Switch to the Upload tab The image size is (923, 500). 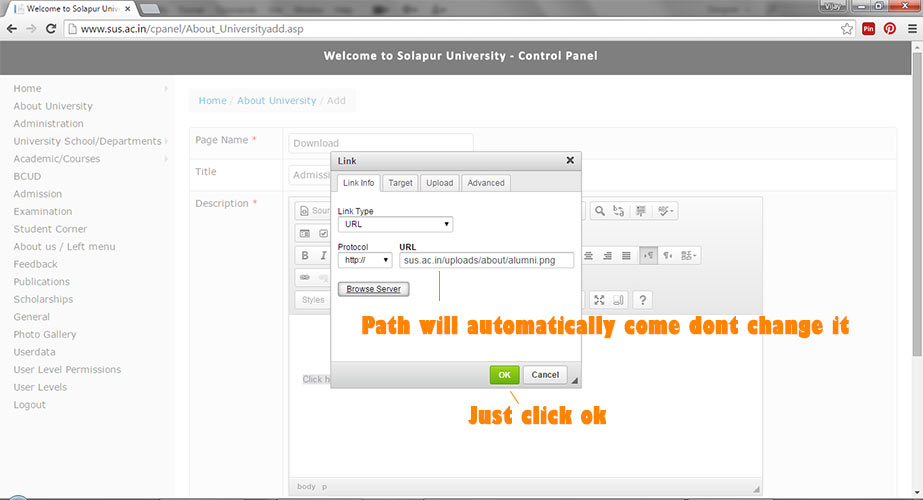coord(440,183)
